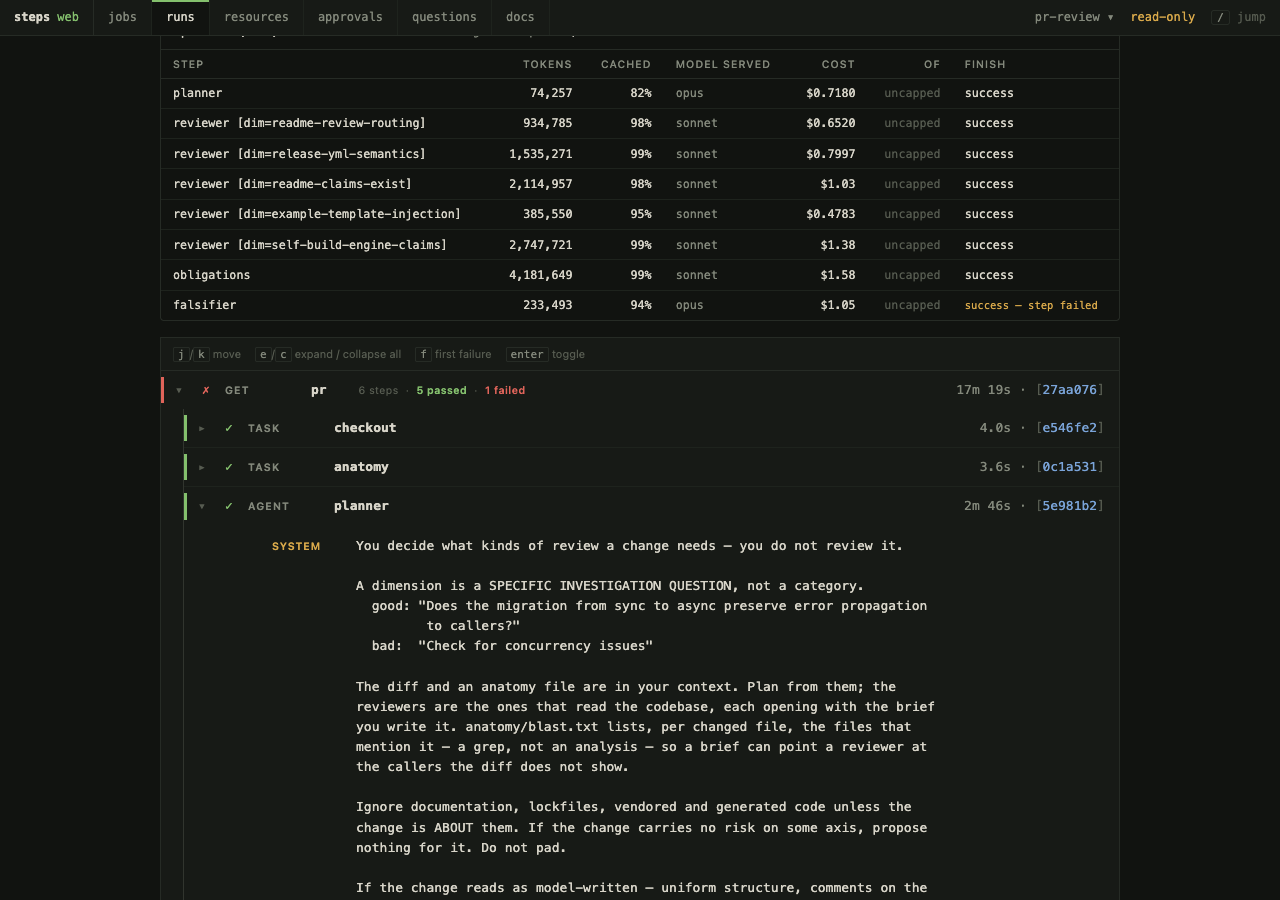Viewport: 1280px width, 900px height.
Task: Open hash link e546fe2
Action: click(1070, 428)
